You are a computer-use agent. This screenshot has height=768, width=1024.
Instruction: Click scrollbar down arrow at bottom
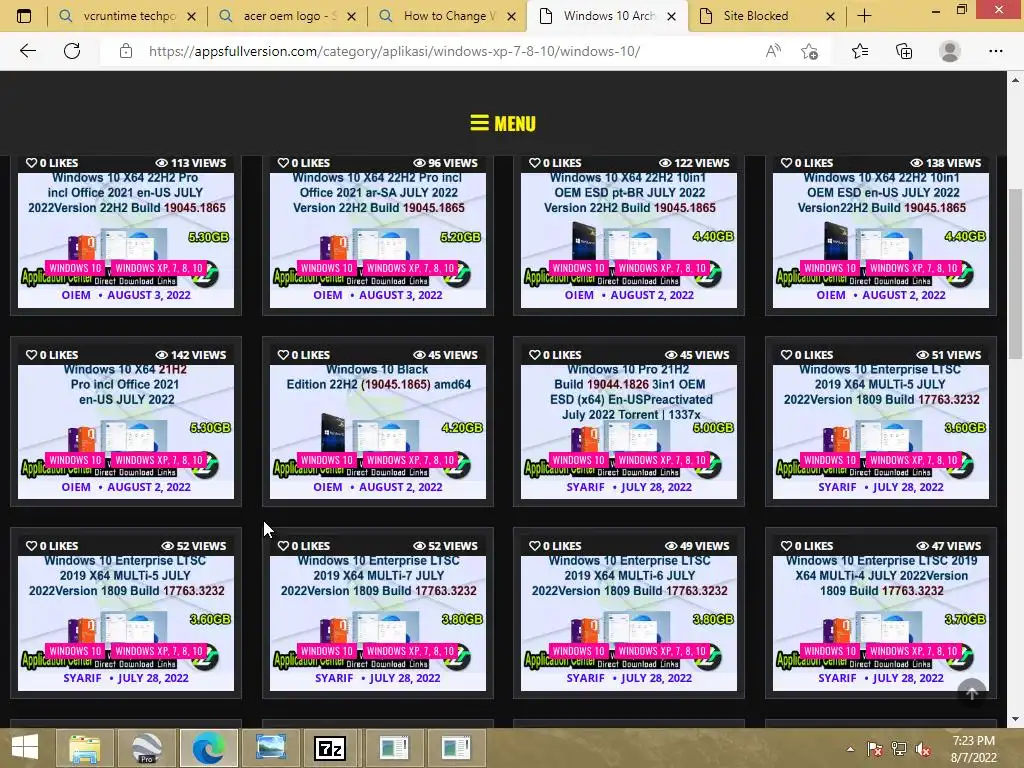[1015, 719]
